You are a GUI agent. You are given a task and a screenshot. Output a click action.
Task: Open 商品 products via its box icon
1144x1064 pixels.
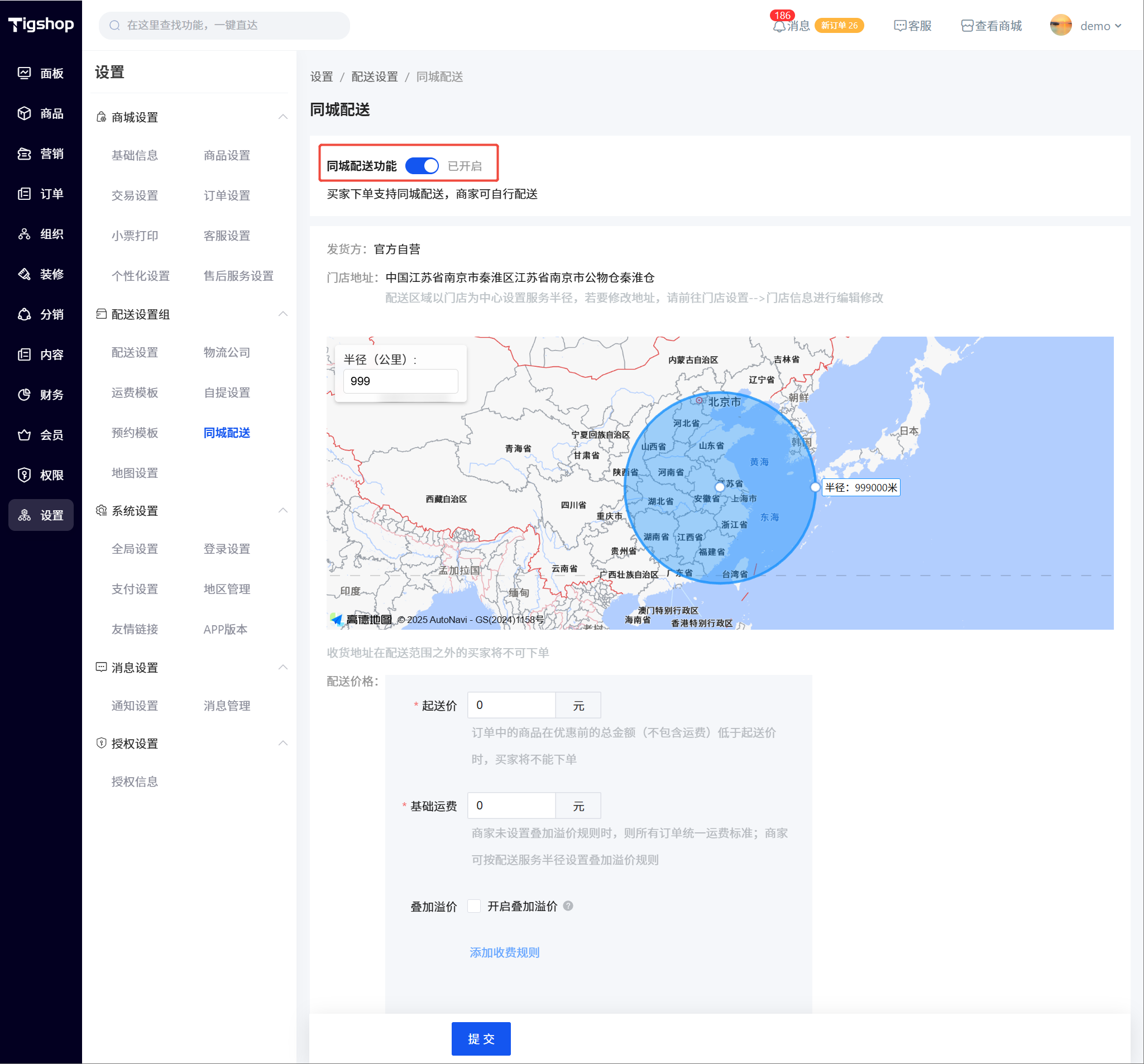coord(24,113)
